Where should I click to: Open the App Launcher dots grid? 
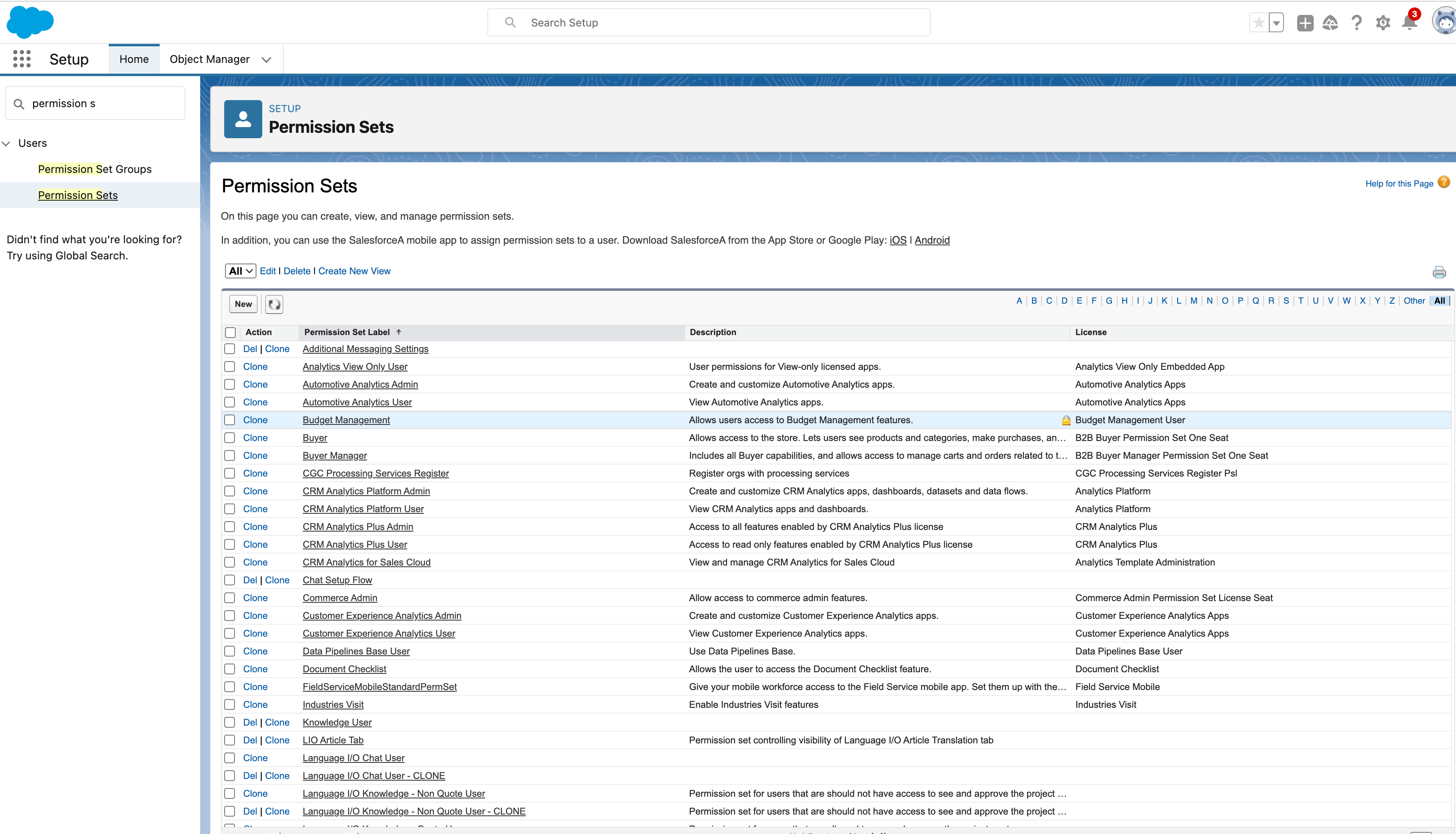point(22,59)
